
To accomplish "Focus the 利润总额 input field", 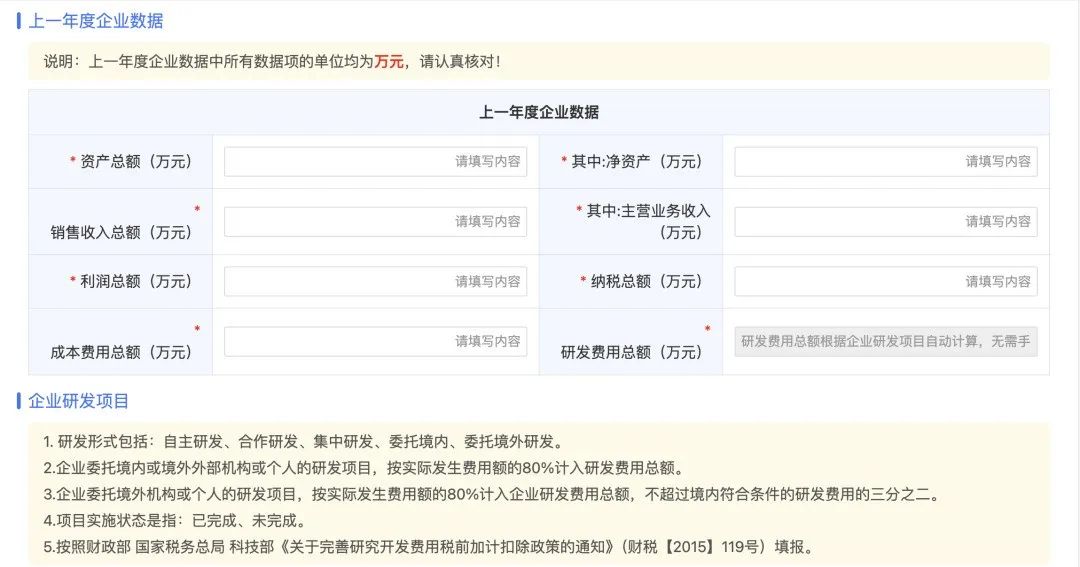I will 375,281.
